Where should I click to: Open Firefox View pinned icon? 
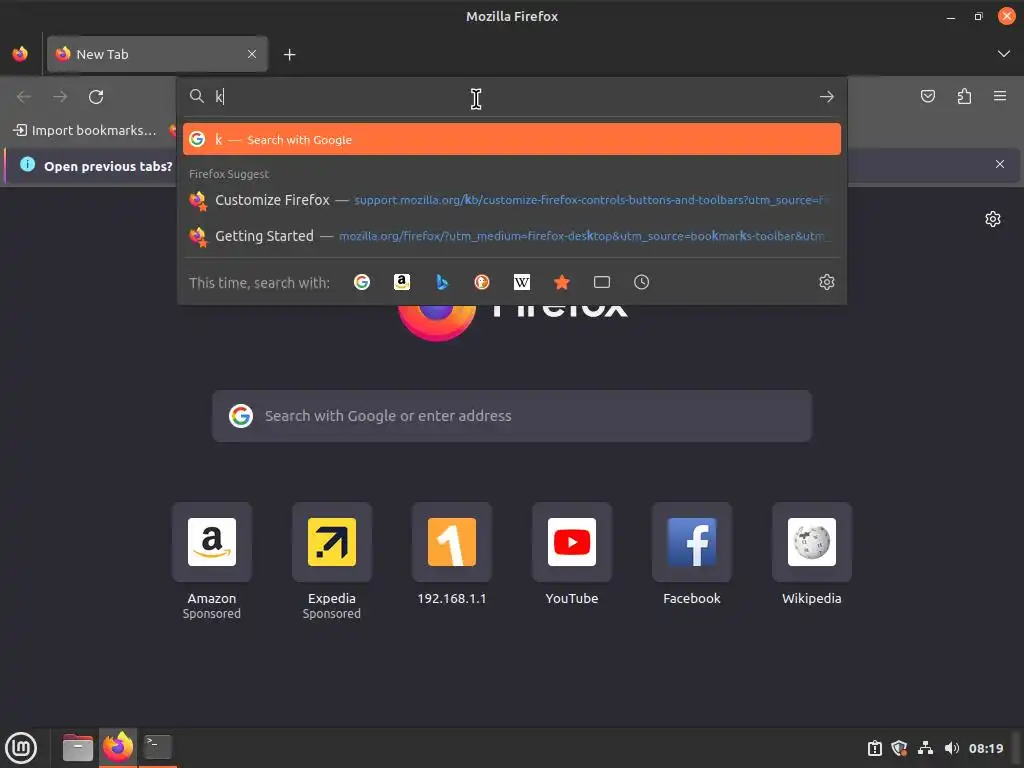(x=20, y=54)
